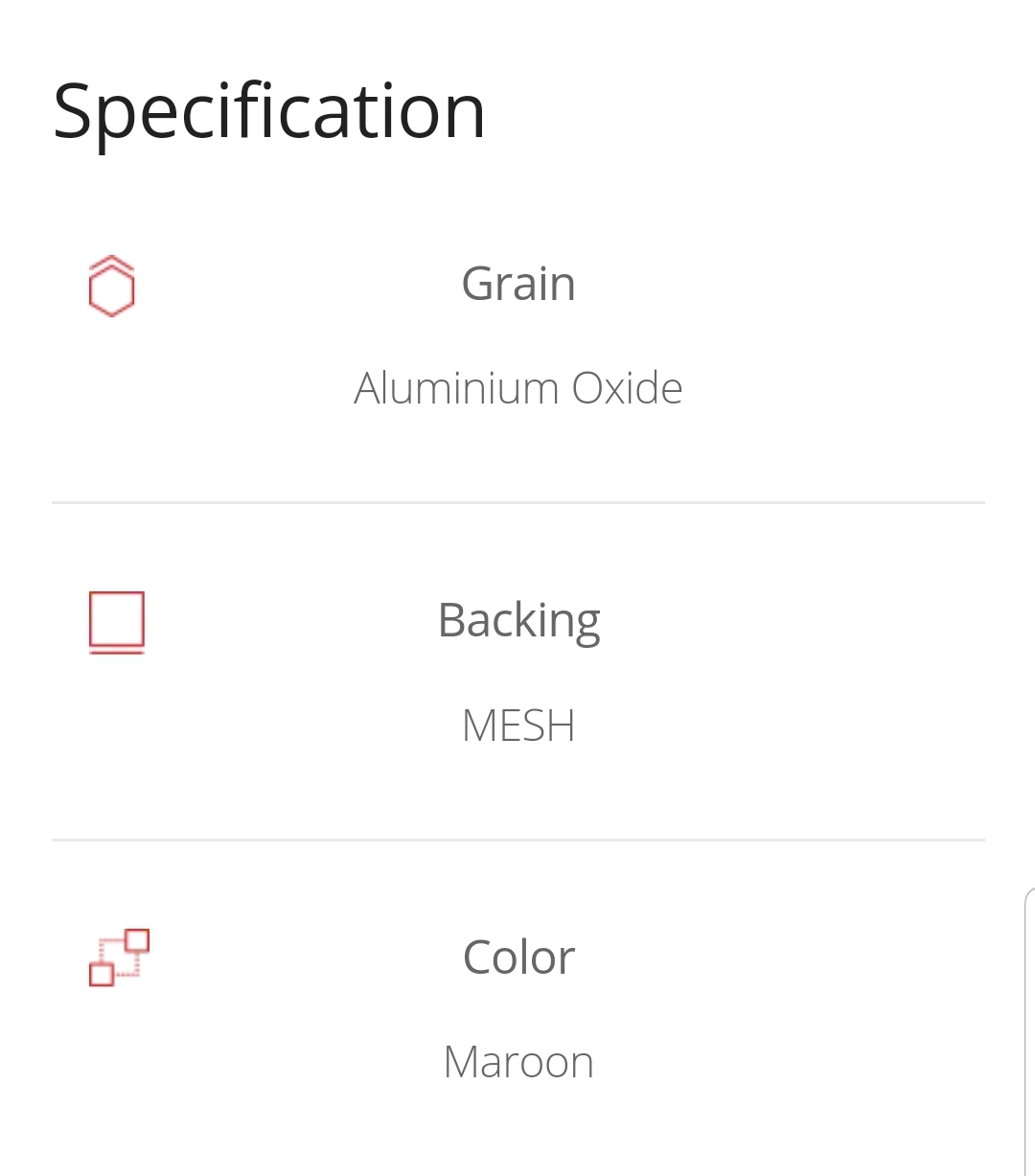The width and height of the screenshot is (1035, 1176).
Task: Select the Specification heading
Action: click(x=269, y=113)
